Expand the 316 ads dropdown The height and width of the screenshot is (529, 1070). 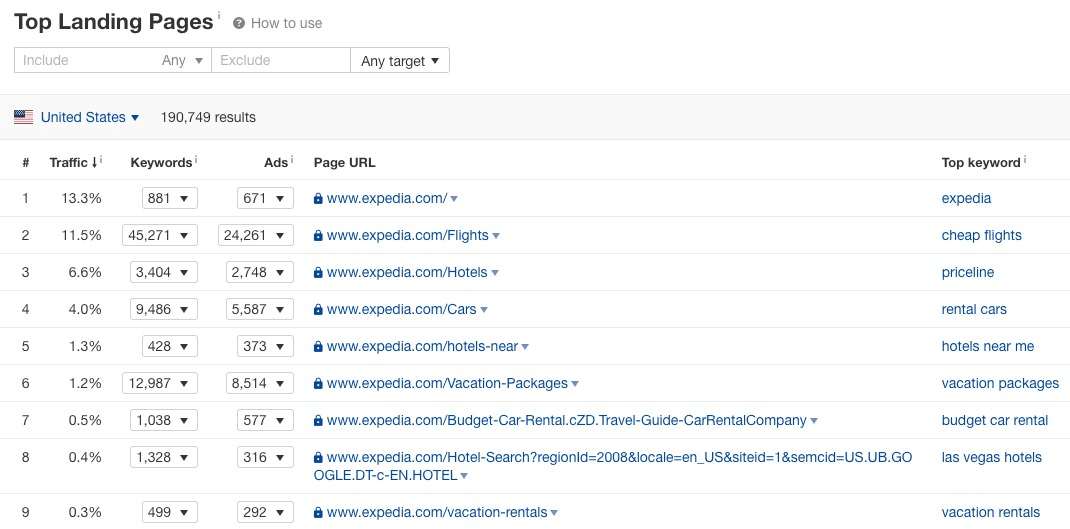pos(265,457)
